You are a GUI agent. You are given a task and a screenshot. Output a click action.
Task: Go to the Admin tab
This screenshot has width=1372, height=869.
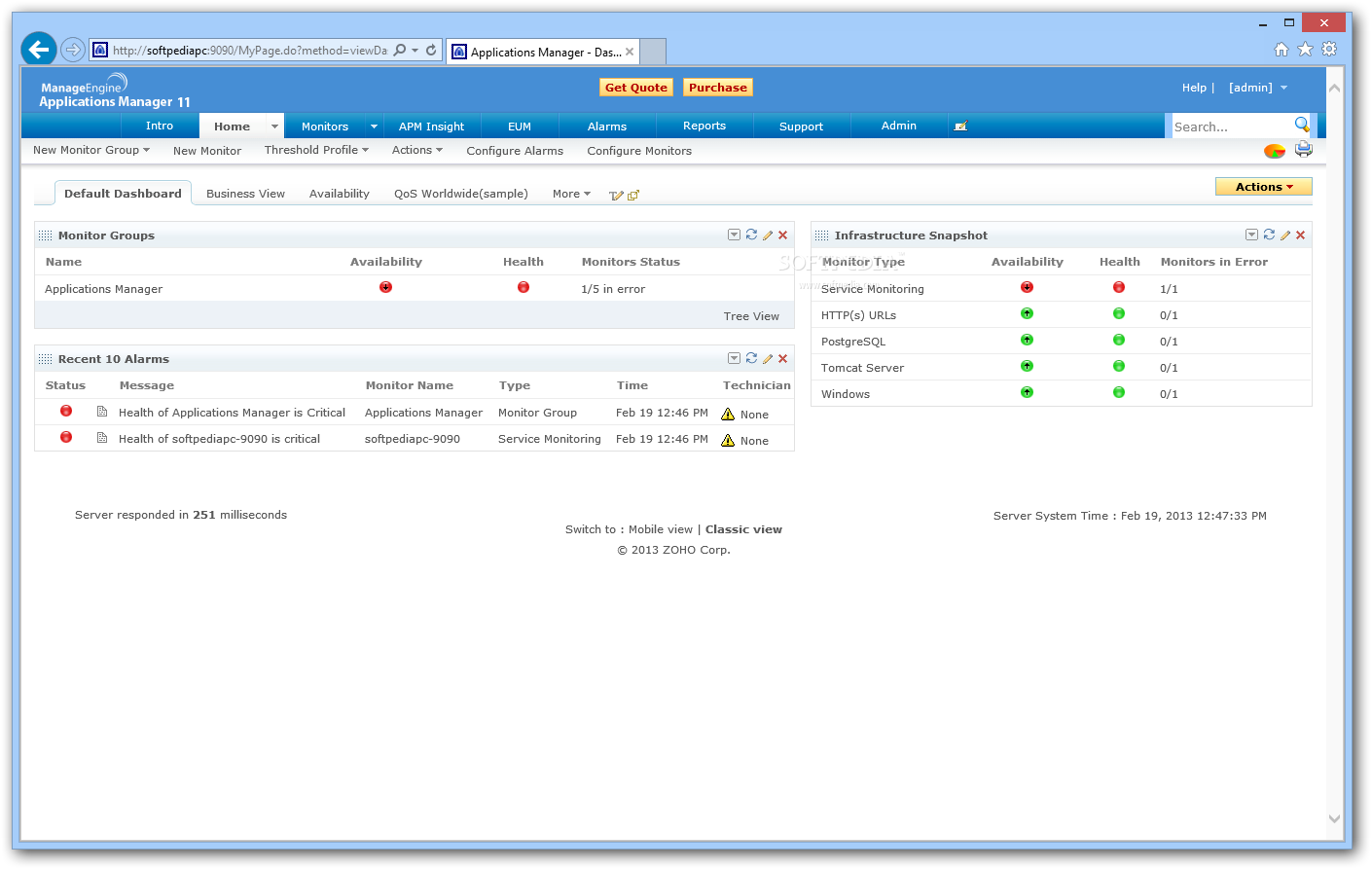pyautogui.click(x=899, y=127)
